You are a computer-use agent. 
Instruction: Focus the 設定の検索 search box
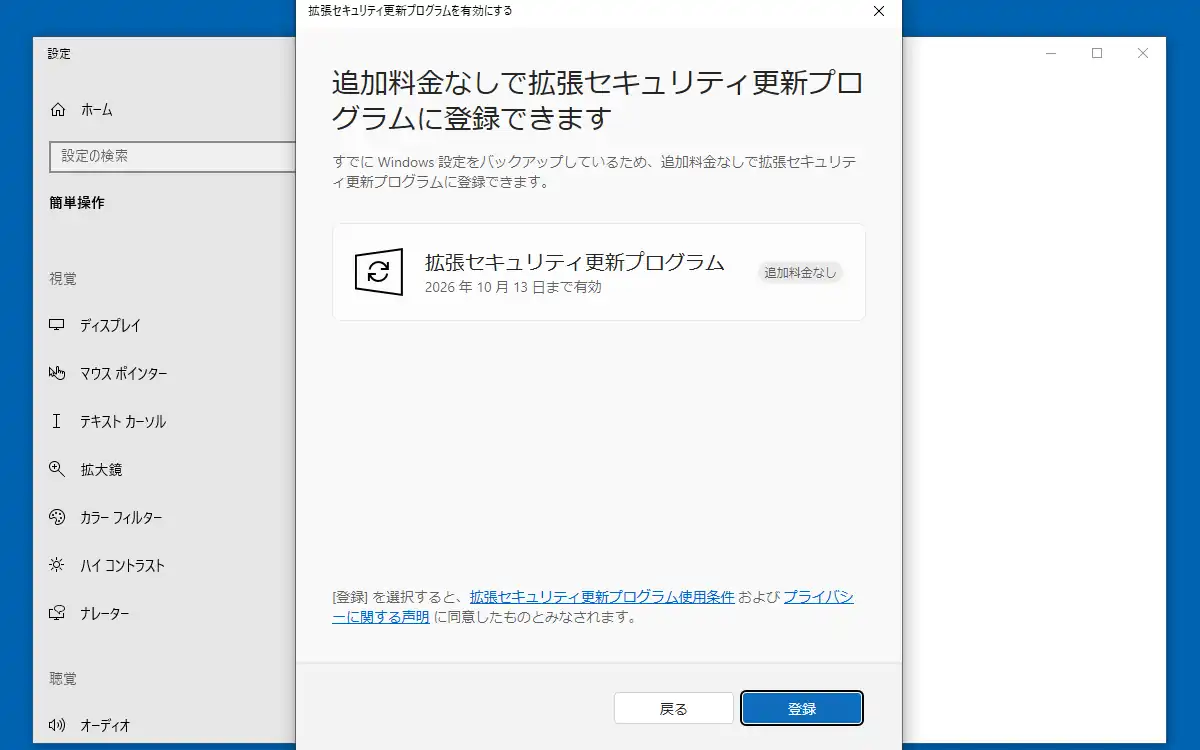pos(172,156)
